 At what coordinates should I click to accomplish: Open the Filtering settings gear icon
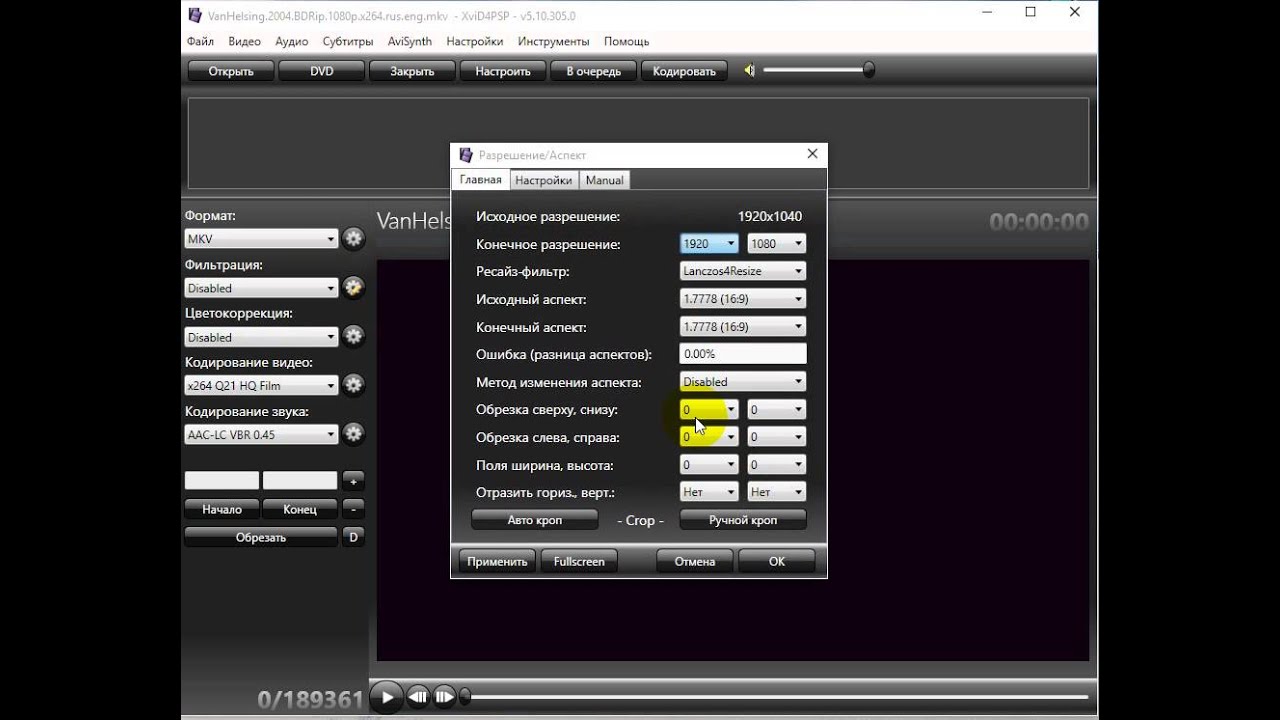353,288
